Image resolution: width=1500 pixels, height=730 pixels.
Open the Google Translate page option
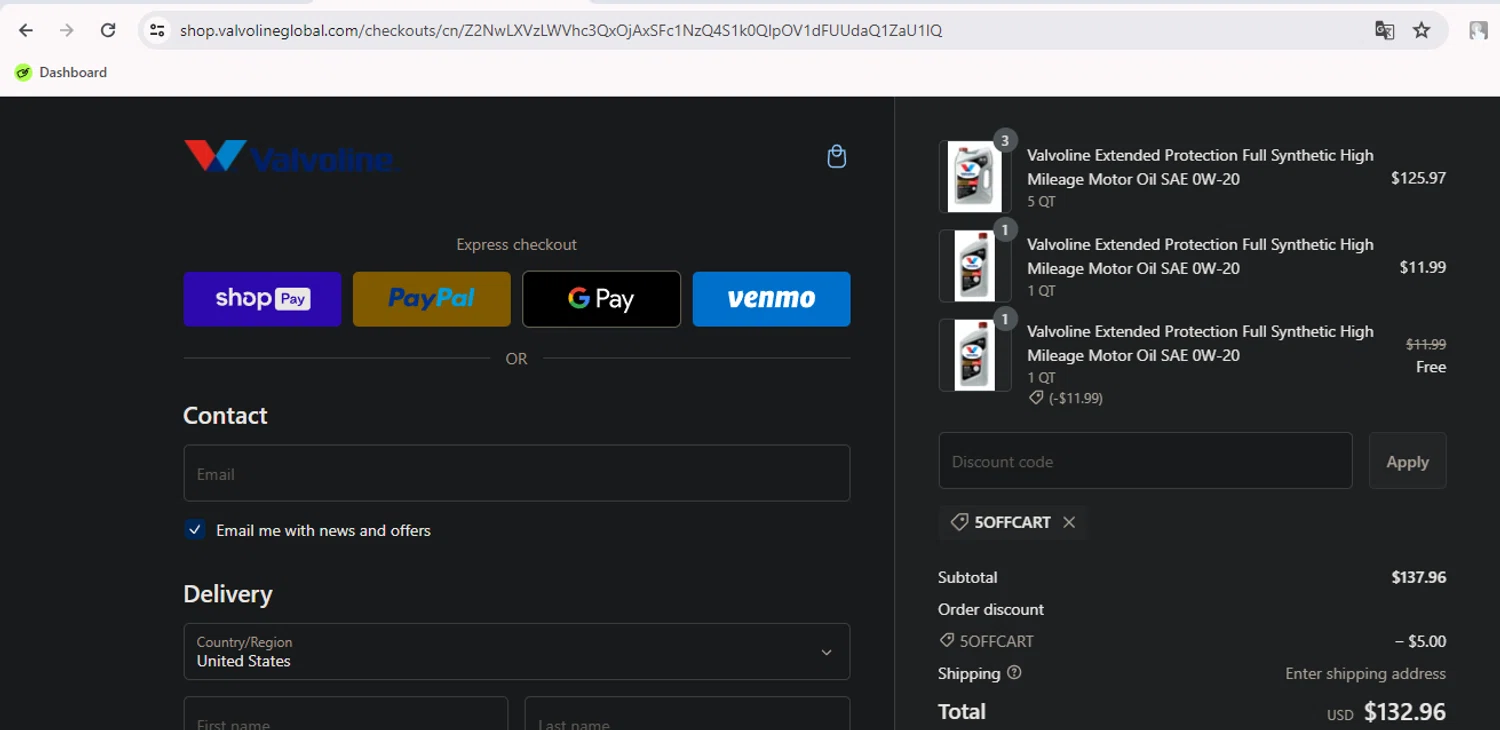[x=1385, y=30]
